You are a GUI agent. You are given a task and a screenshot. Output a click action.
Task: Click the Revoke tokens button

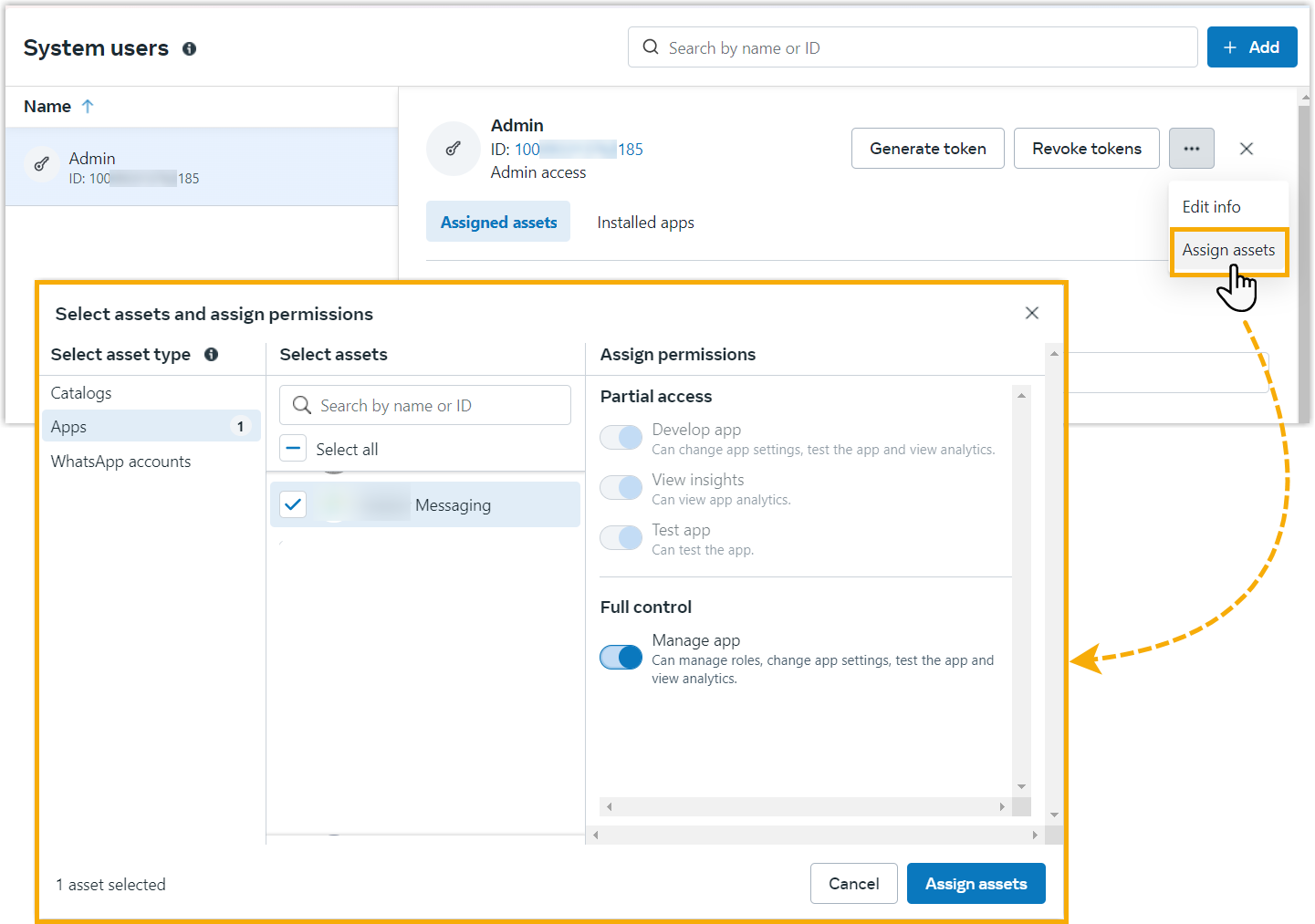pyautogui.click(x=1086, y=149)
